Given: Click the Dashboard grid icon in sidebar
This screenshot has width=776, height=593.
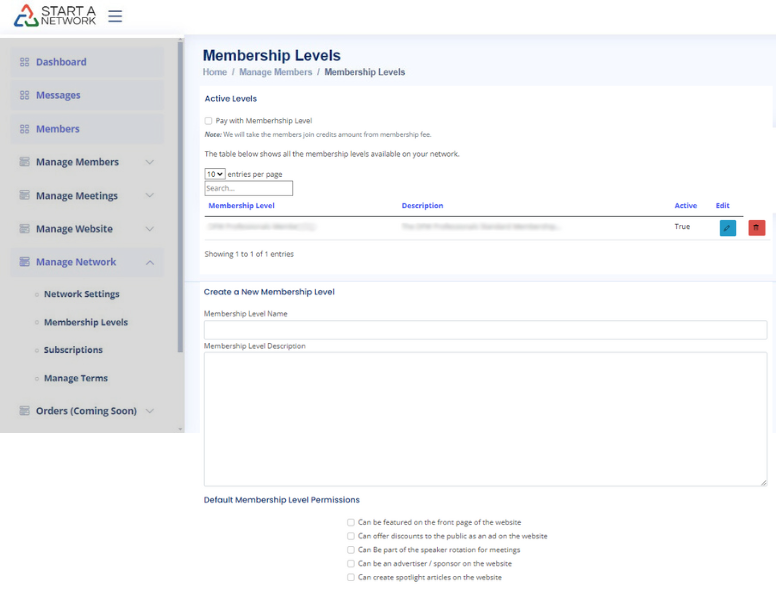Looking at the screenshot, I should 25,62.
